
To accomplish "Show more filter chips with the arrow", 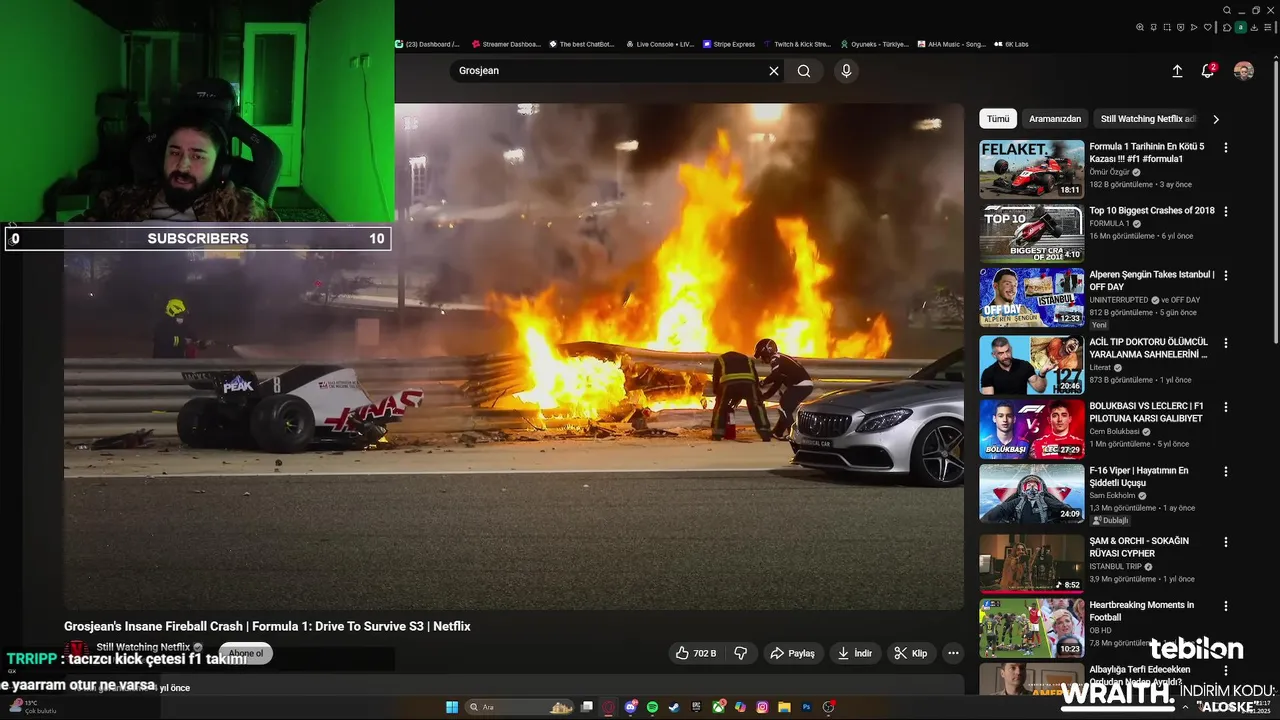I will (x=1216, y=119).
